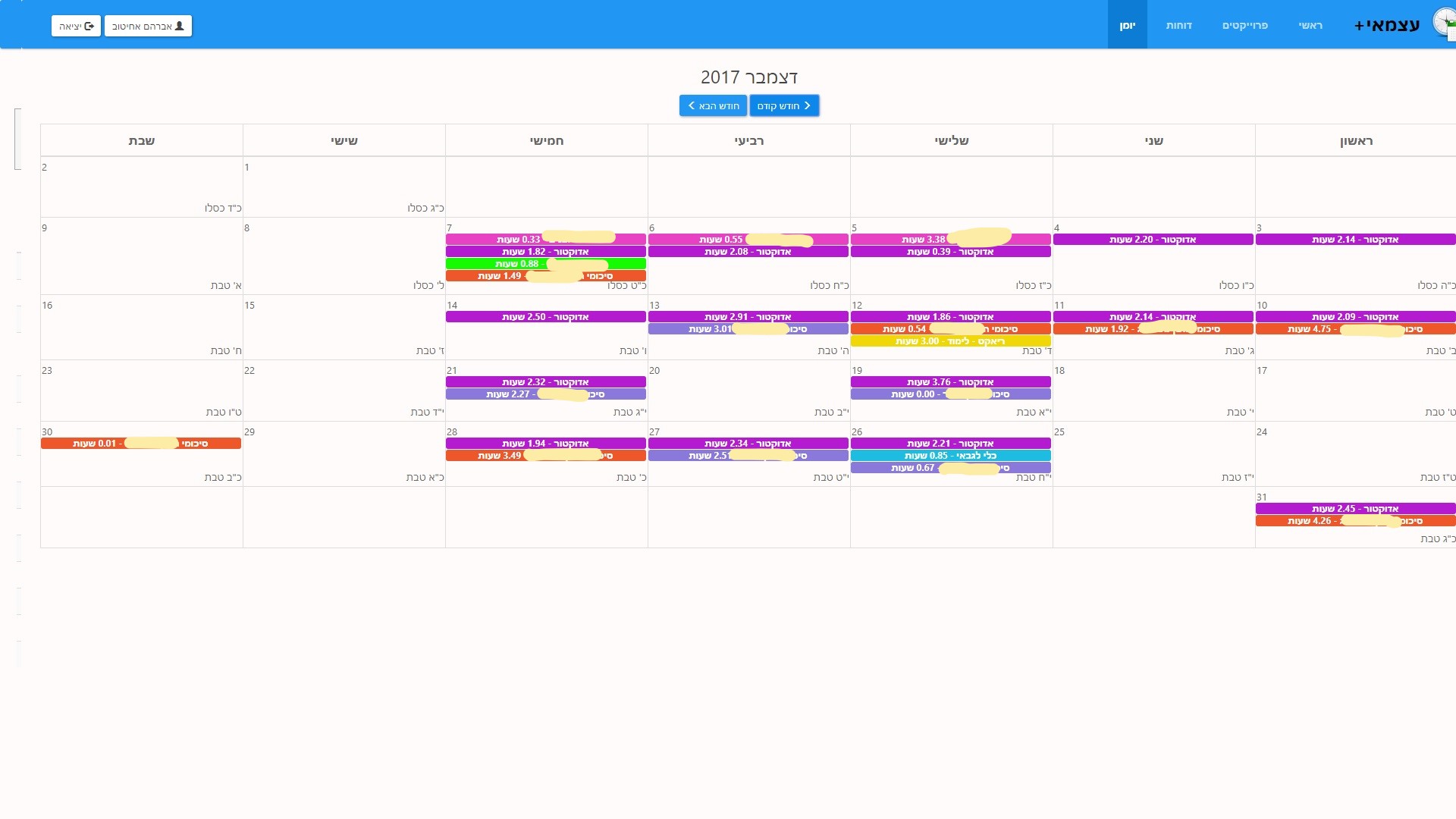Viewport: 1456px width, 819px height.
Task: Open אדוקטור 3.76 hours entry on day 19
Action: (x=950, y=382)
